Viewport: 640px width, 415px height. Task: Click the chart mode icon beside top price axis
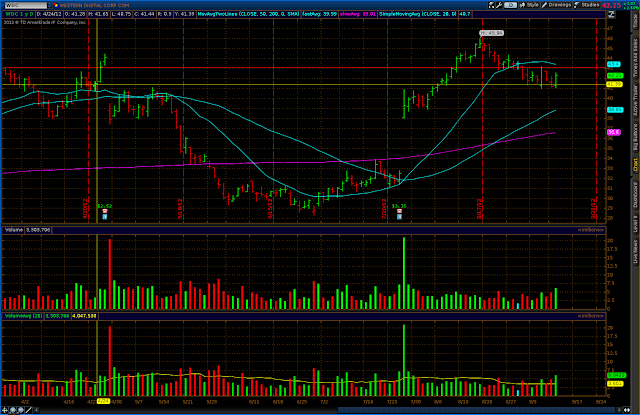611,14
